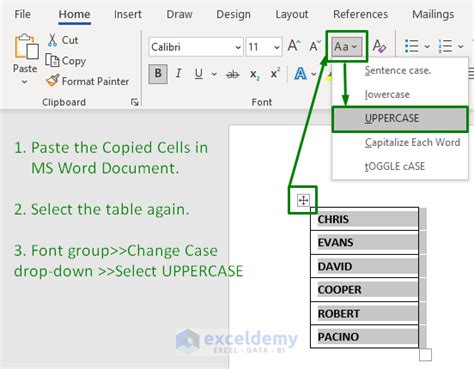Toggle Subscript formatting
This screenshot has width=474, height=369.
(254, 75)
